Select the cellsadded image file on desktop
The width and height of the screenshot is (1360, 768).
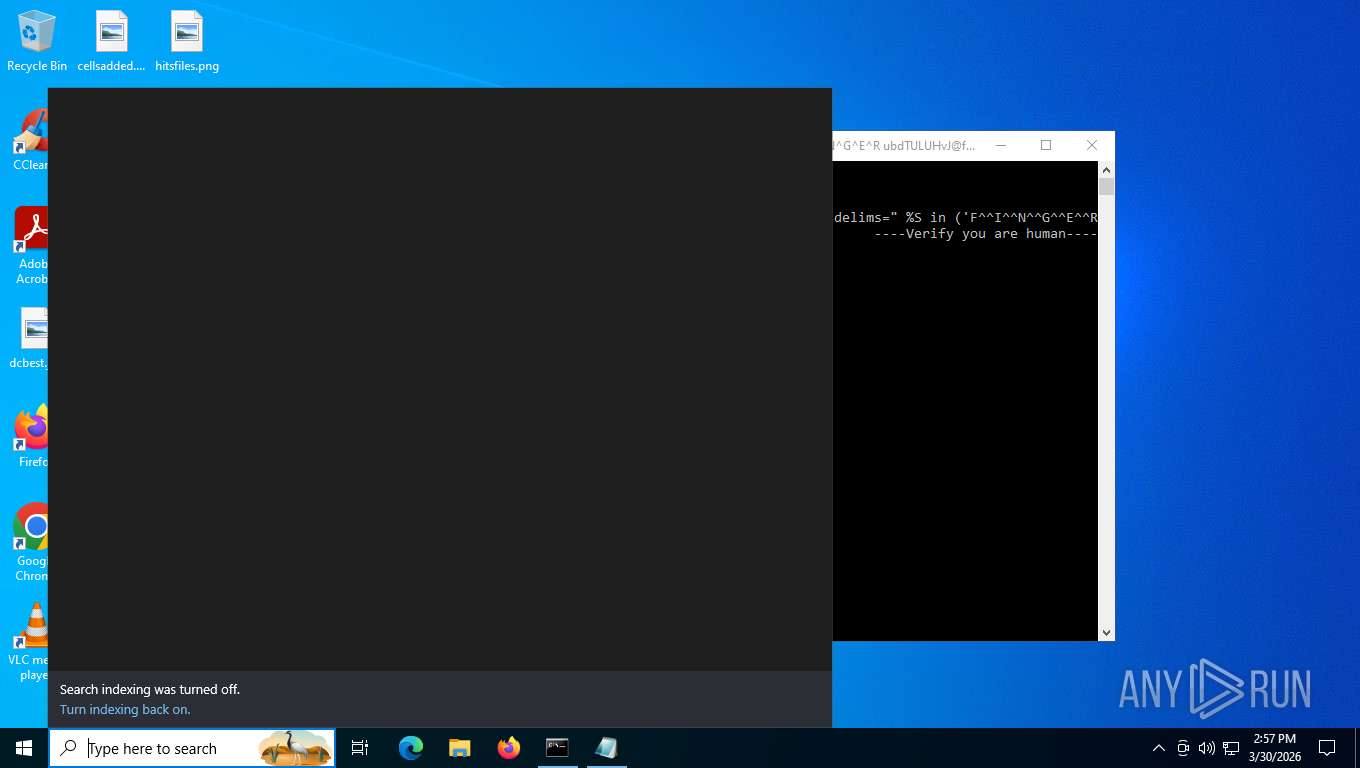tap(111, 41)
